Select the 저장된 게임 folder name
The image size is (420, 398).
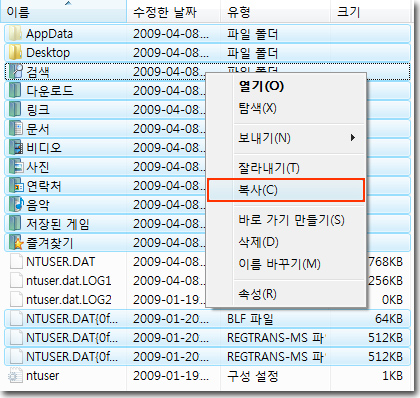(x=58, y=224)
